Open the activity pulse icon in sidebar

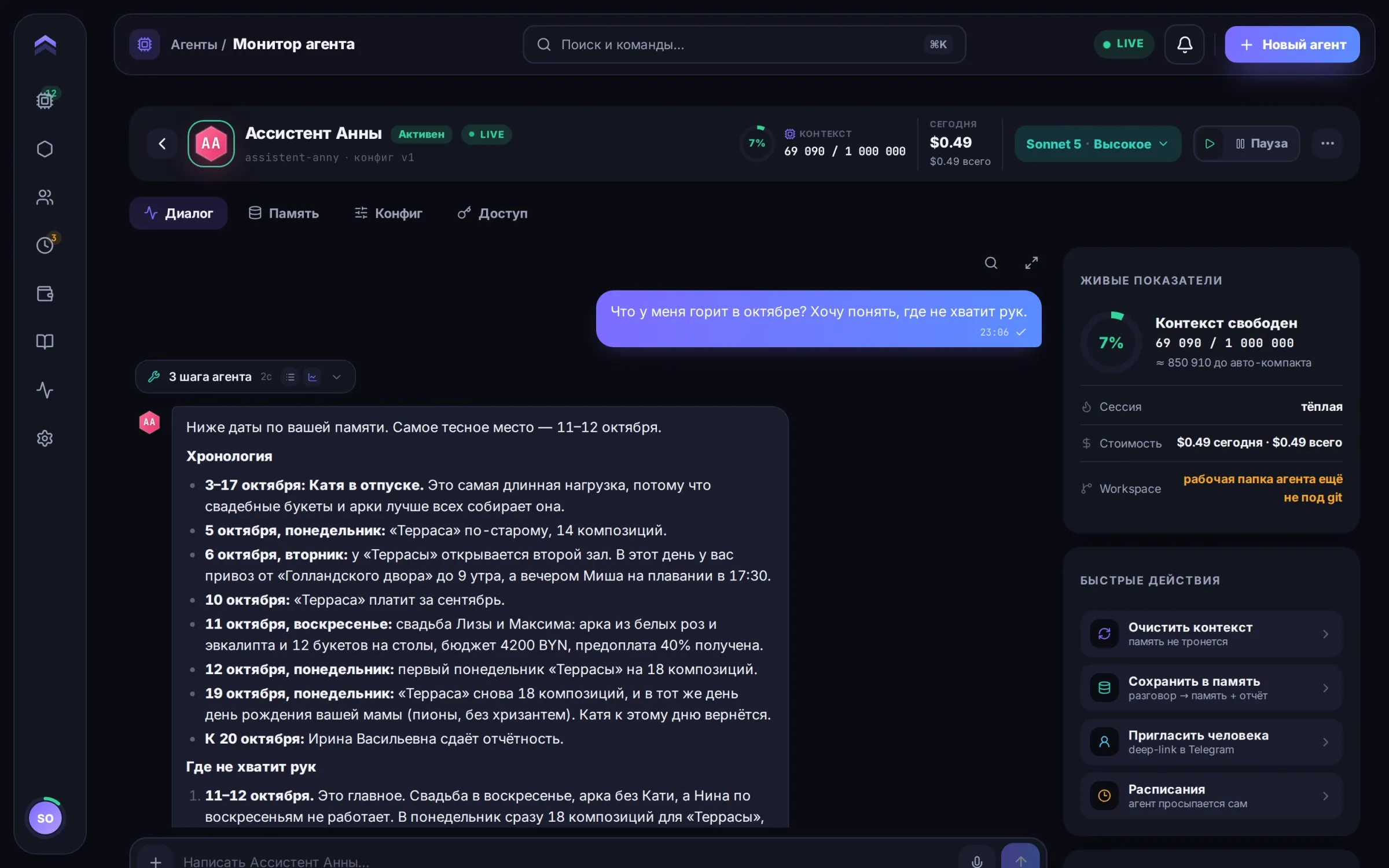(45, 389)
